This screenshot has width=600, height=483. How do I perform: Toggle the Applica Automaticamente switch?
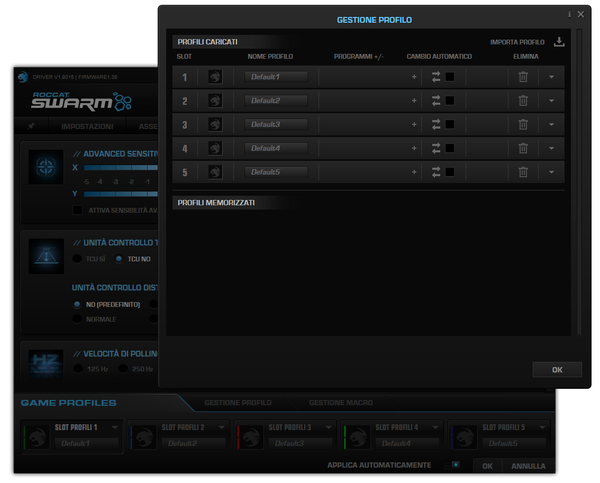[452, 465]
